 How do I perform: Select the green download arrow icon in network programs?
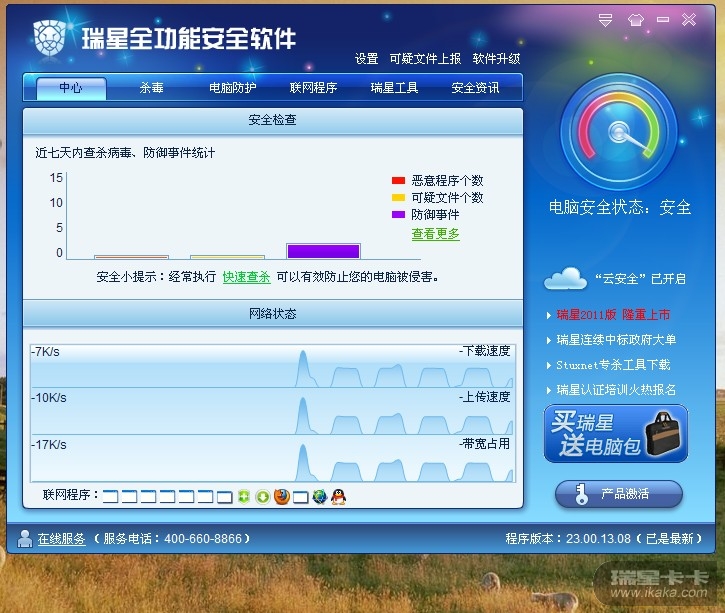(x=263, y=497)
